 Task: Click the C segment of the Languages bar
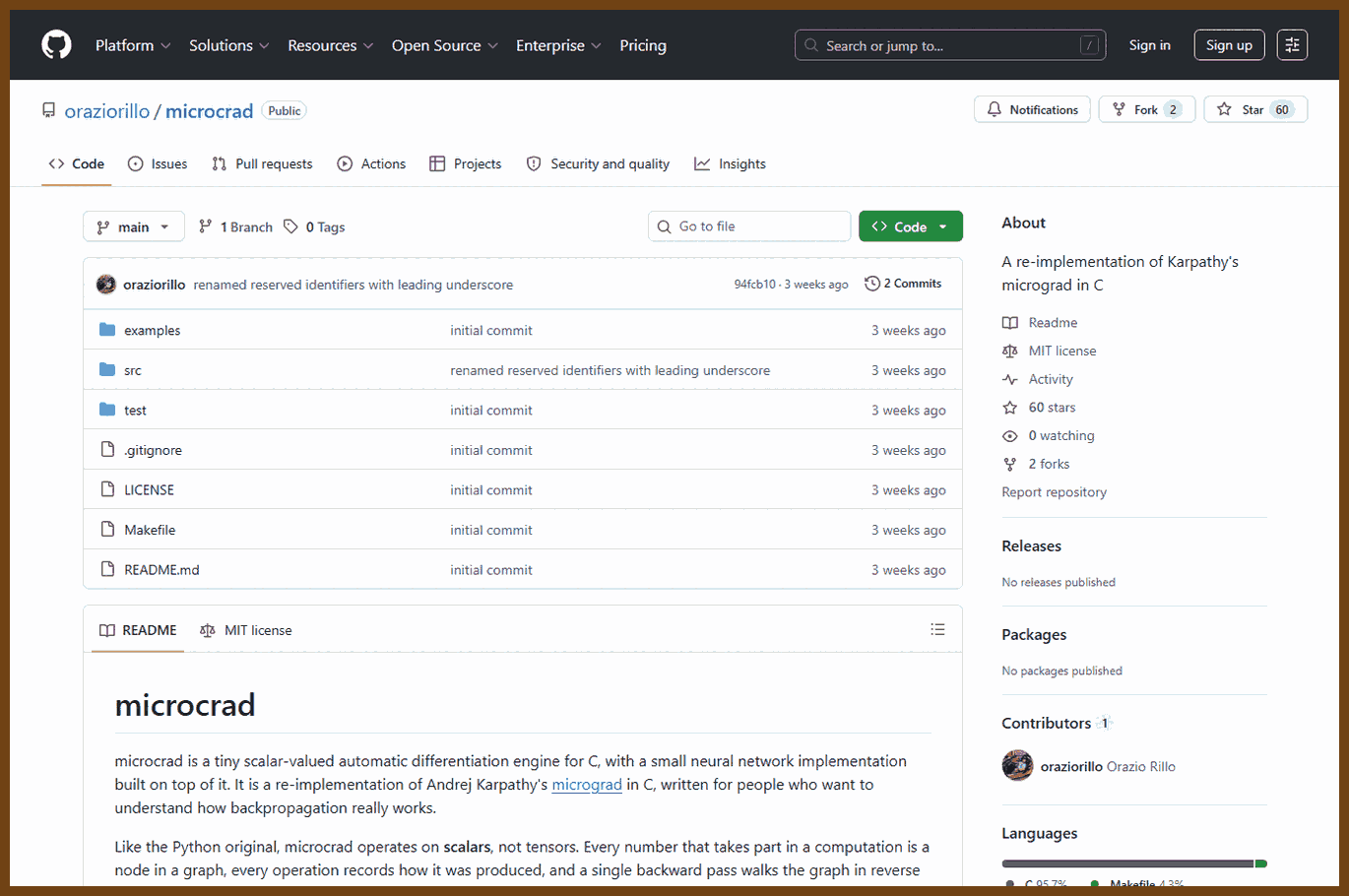coord(1127,864)
